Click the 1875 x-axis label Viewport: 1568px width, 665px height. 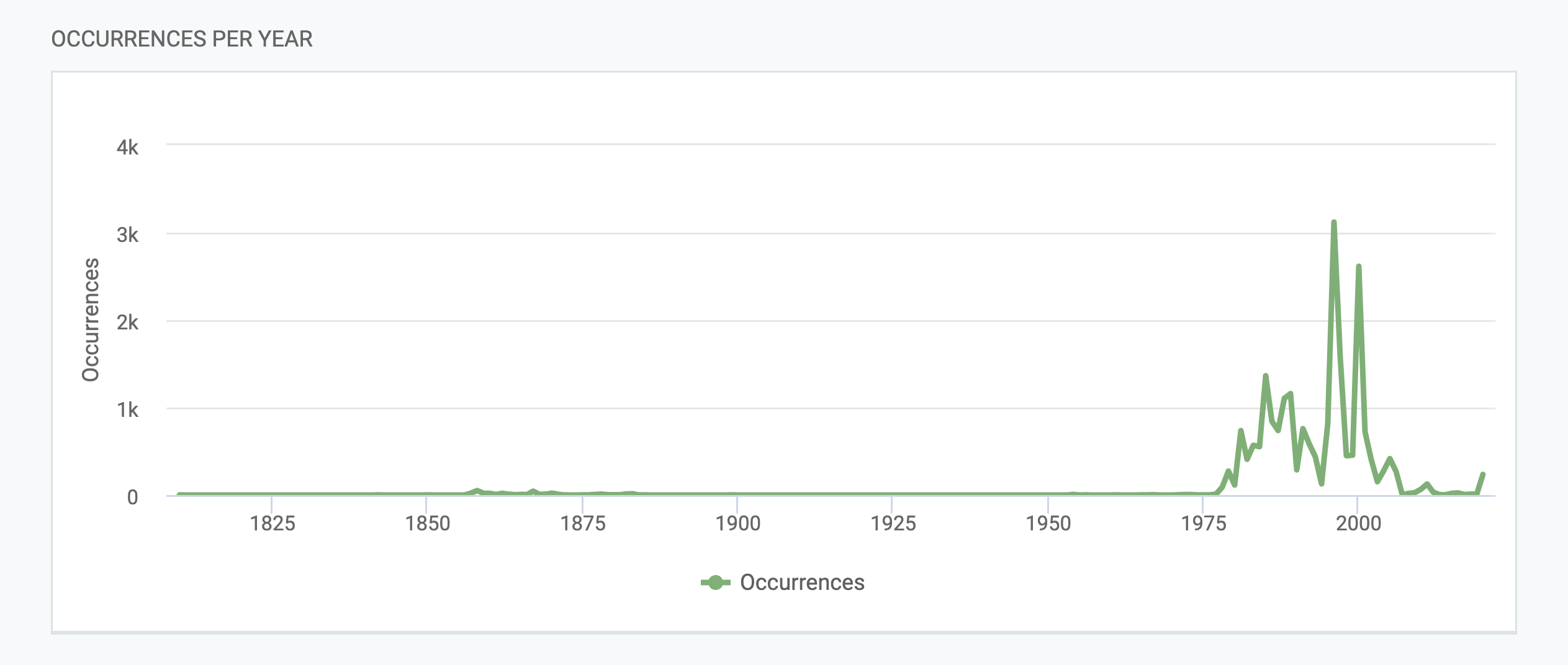point(582,524)
